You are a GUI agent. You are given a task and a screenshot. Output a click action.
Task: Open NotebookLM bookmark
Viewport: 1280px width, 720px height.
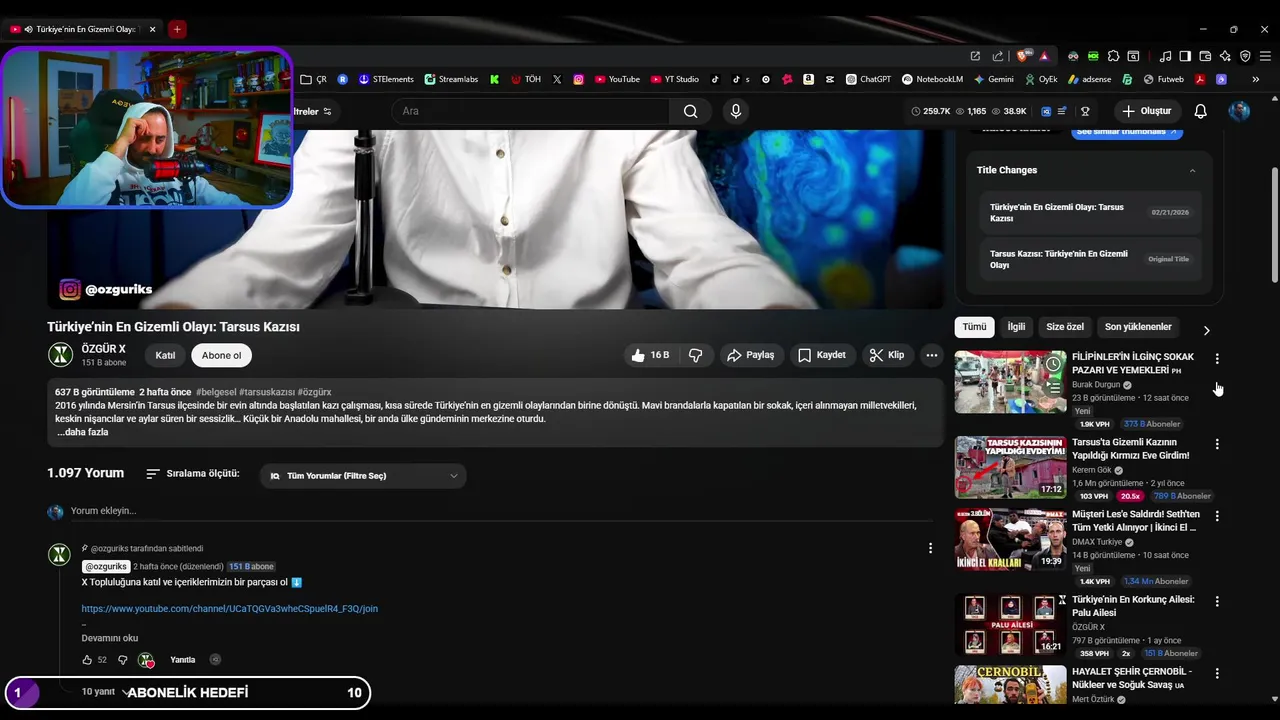point(932,79)
